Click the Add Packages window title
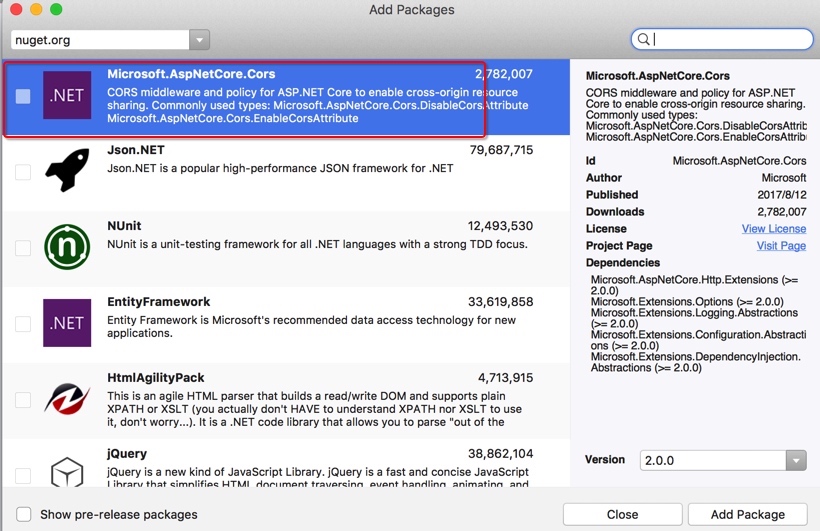 click(x=412, y=9)
